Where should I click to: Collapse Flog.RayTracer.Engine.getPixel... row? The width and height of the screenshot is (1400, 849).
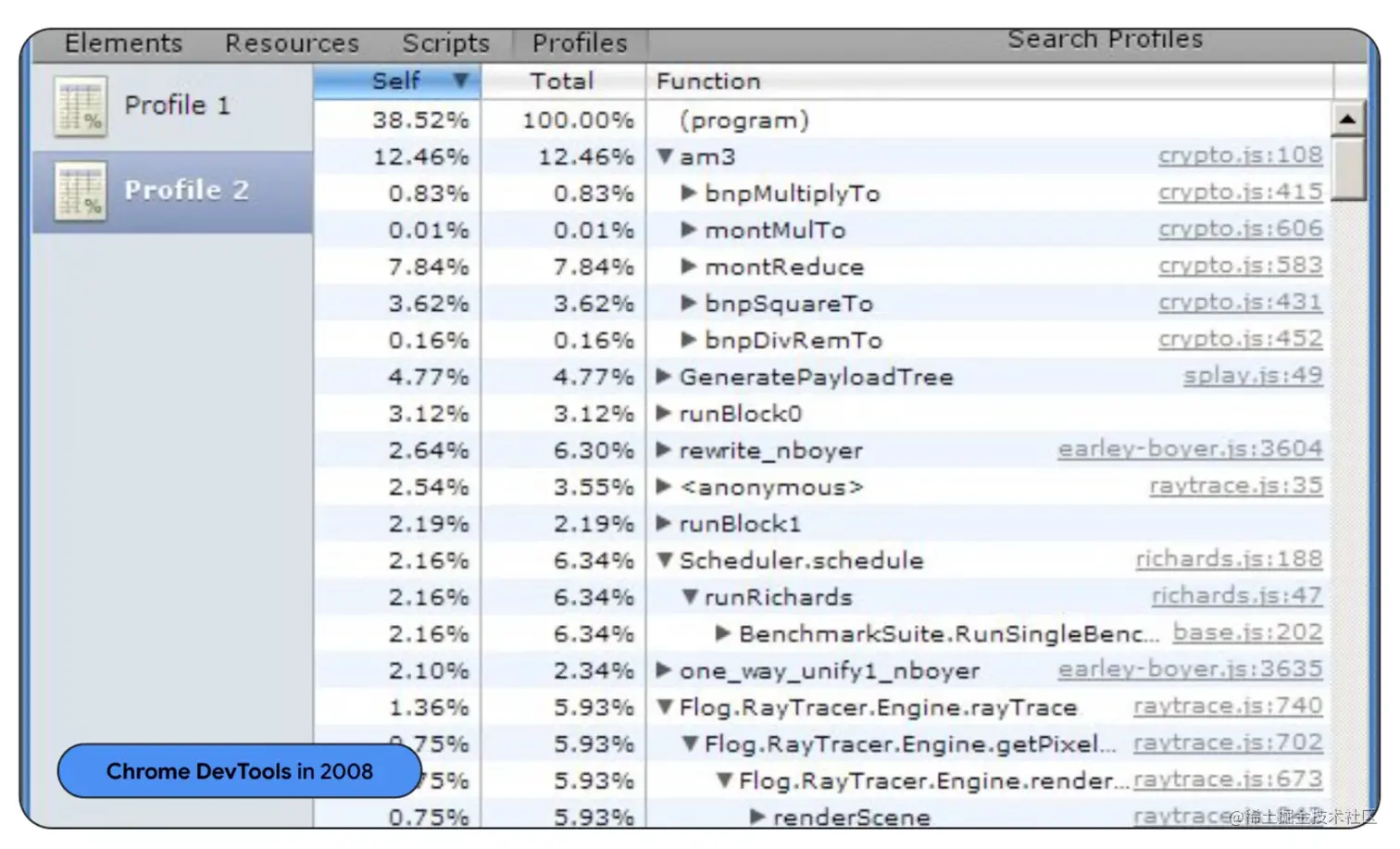click(x=689, y=743)
